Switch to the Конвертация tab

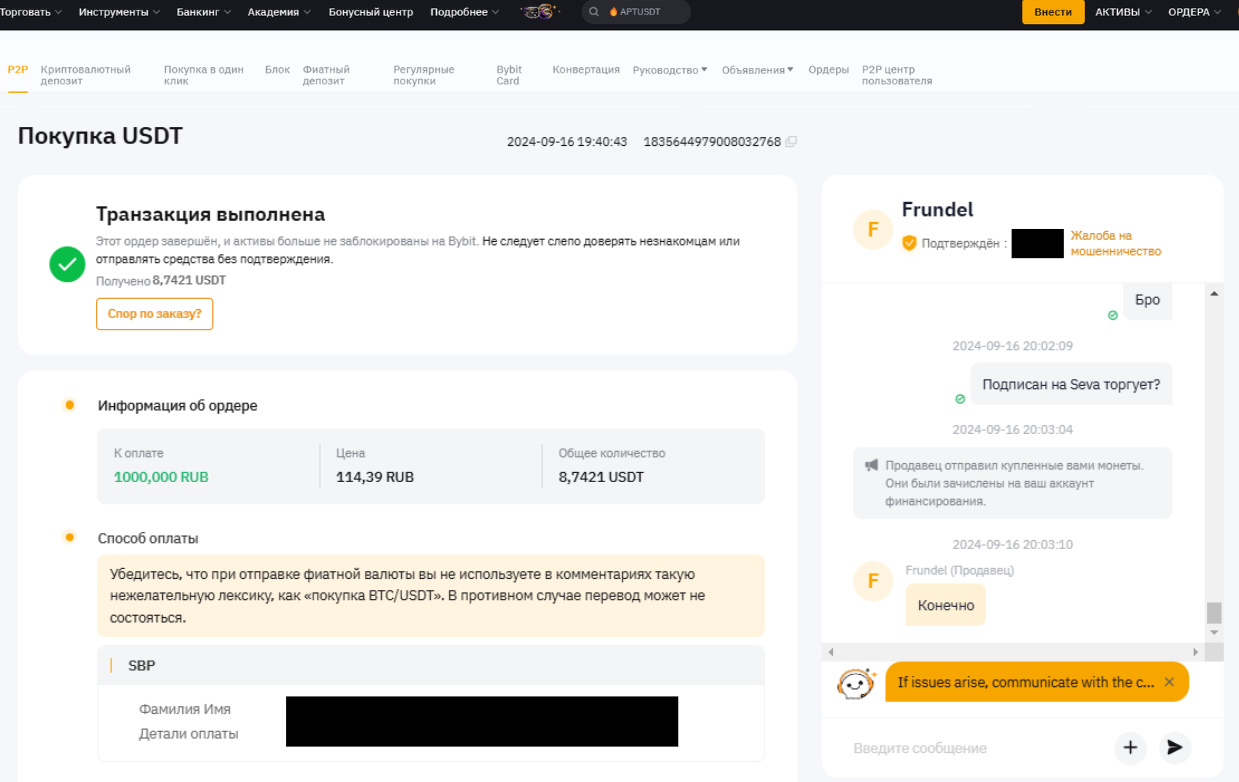tap(586, 70)
